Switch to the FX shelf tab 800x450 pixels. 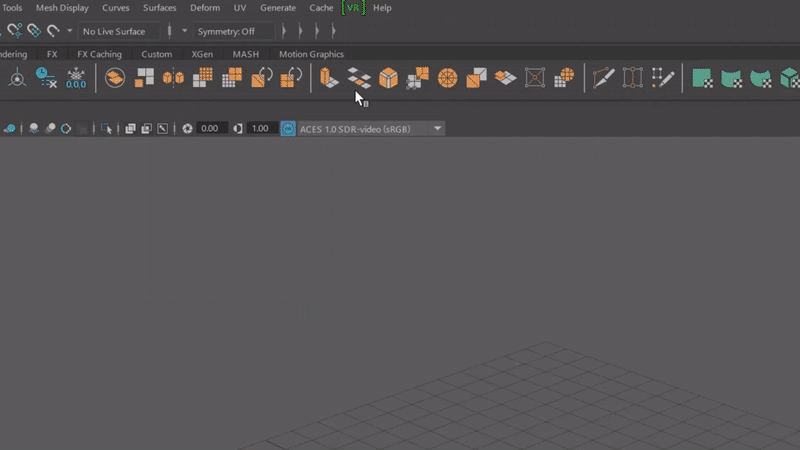click(x=52, y=54)
